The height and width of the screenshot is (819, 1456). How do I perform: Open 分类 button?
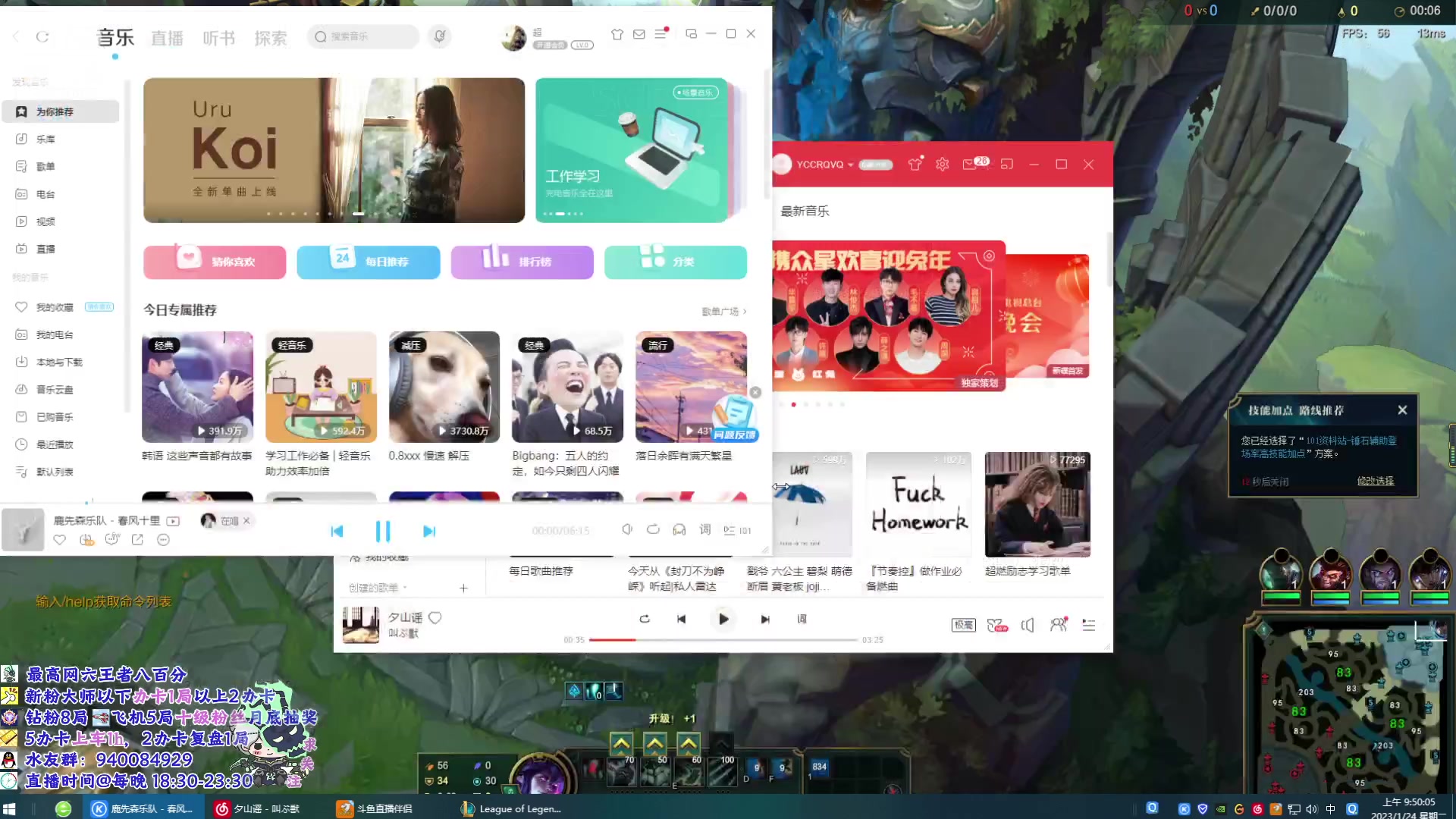click(676, 262)
